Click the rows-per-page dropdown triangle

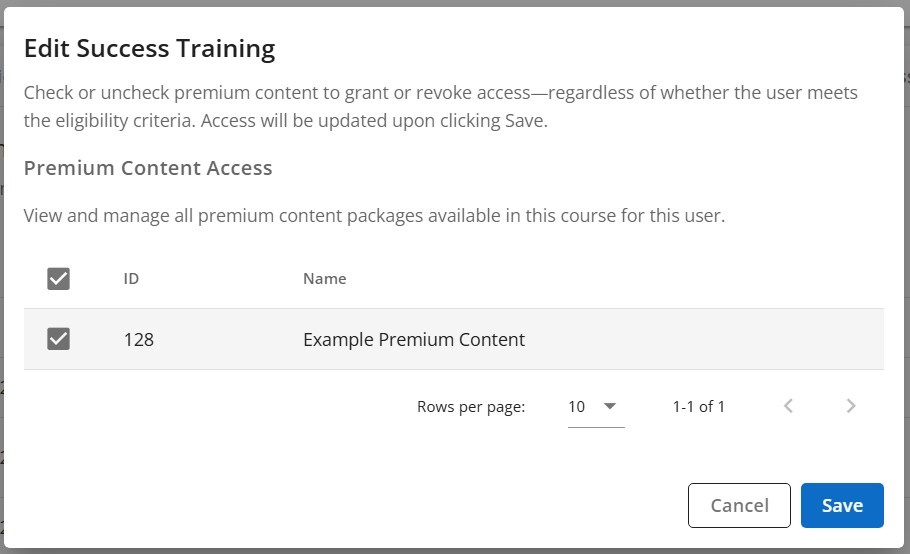pyautogui.click(x=610, y=406)
